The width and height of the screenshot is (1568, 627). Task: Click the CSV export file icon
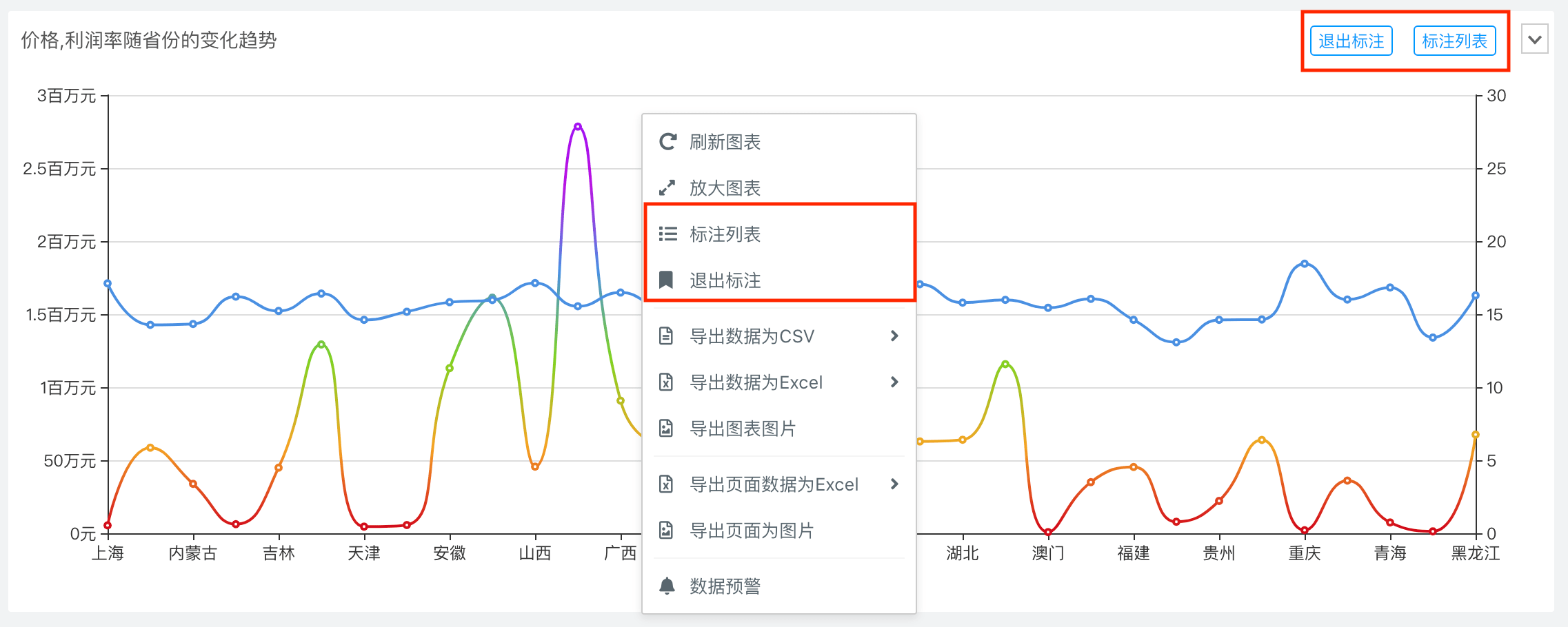666,336
